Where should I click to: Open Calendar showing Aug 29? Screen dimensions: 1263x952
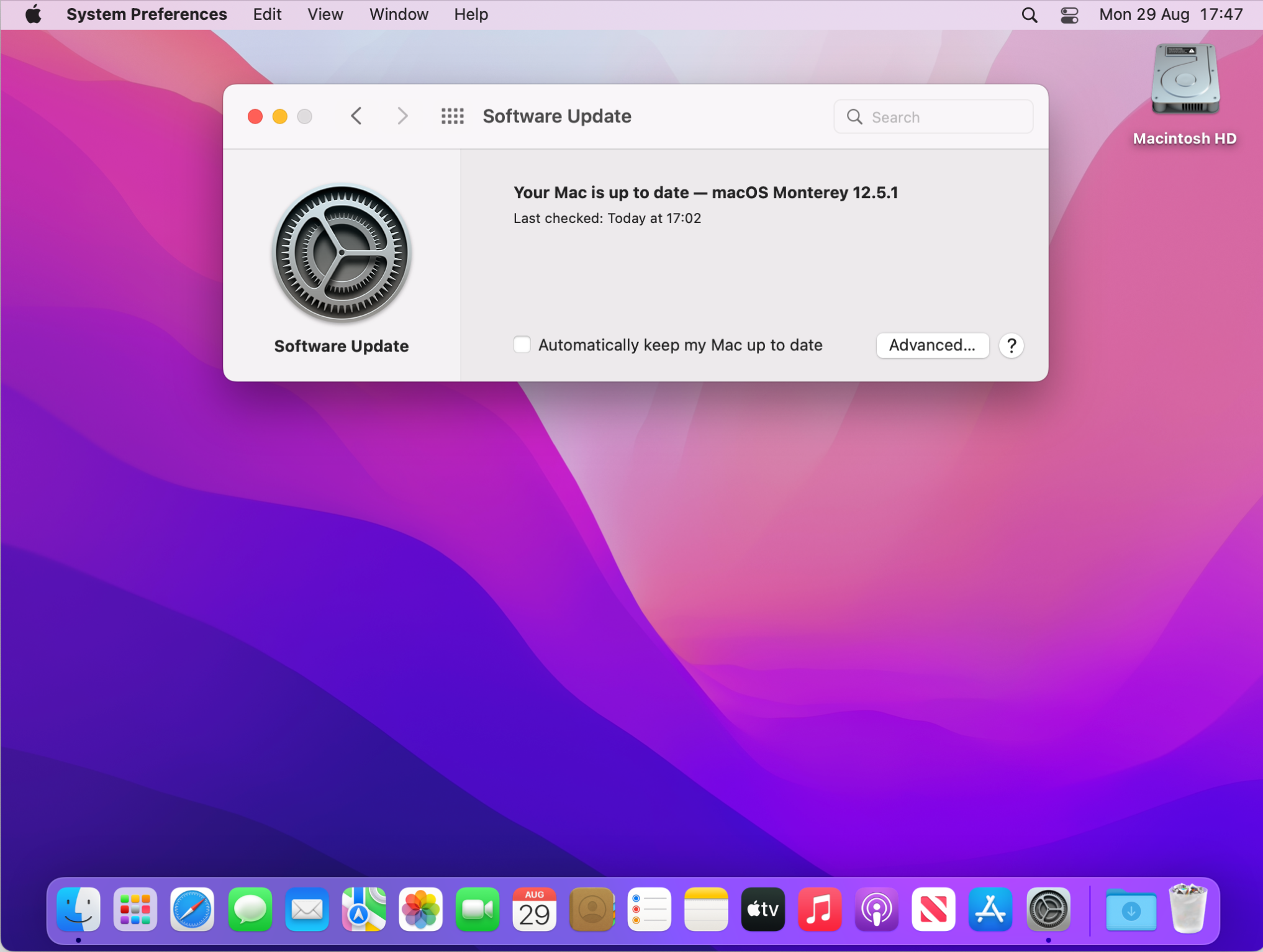pyautogui.click(x=535, y=910)
